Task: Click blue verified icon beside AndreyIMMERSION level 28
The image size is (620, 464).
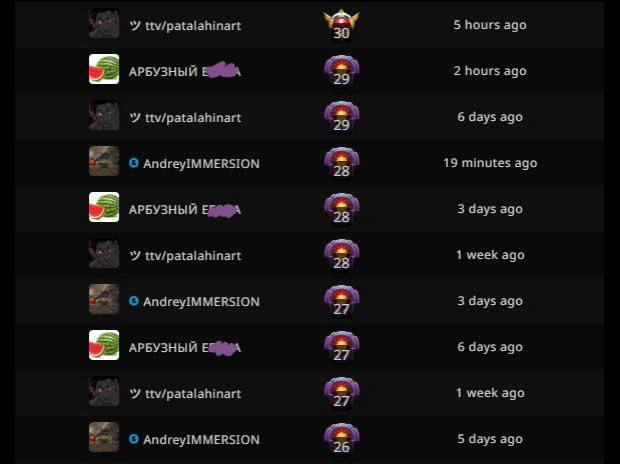Action: click(x=134, y=163)
